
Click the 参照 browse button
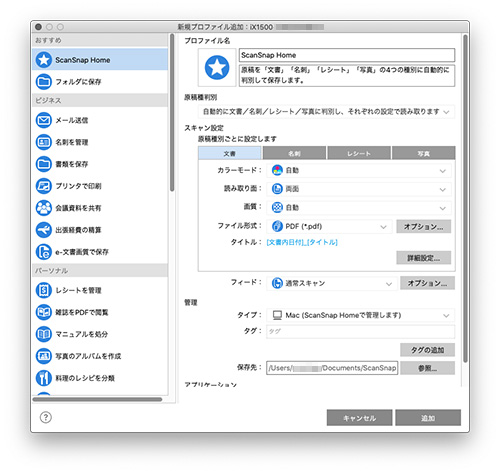click(x=427, y=368)
